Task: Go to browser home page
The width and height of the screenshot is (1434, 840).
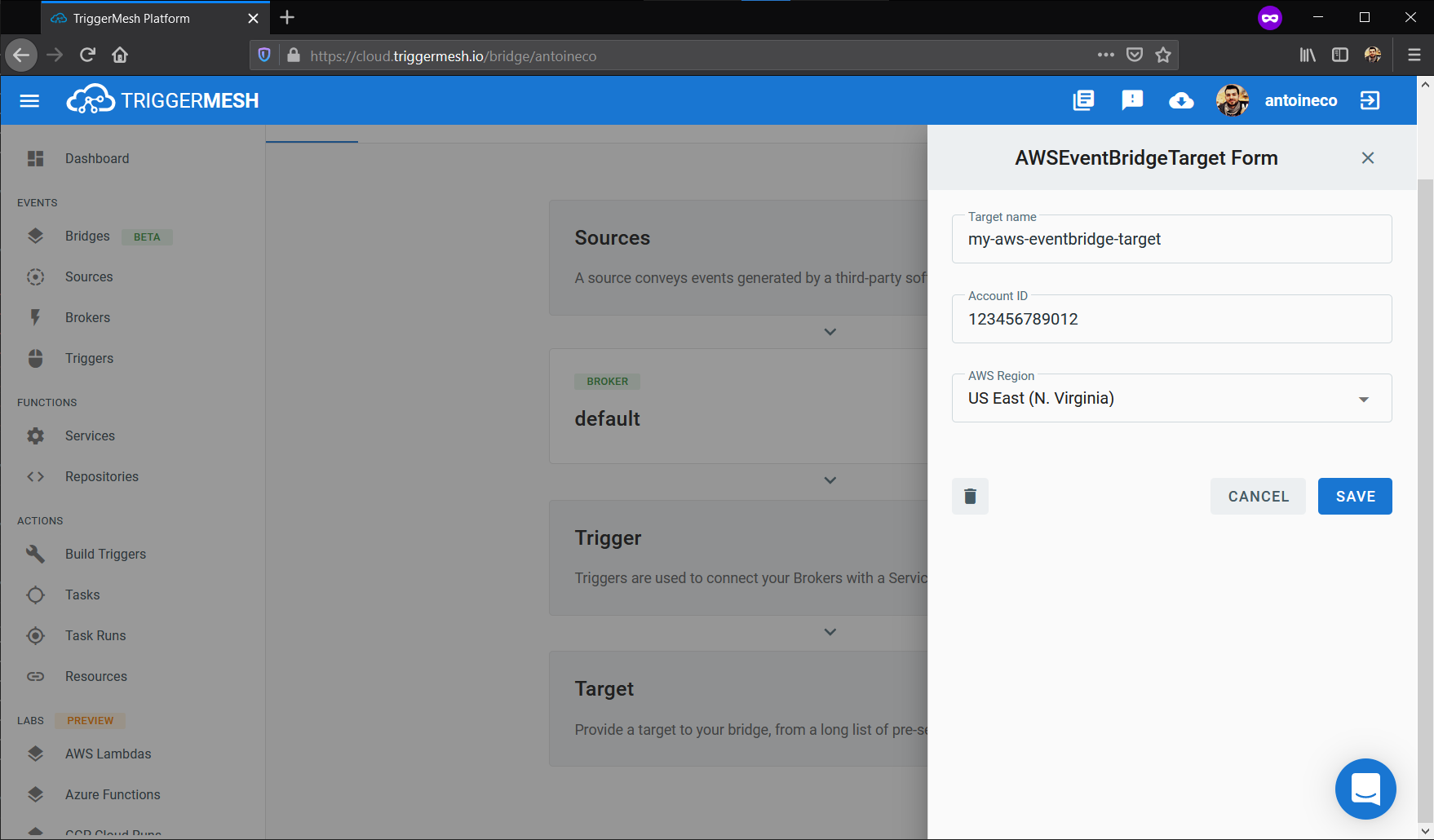Action: pos(120,55)
